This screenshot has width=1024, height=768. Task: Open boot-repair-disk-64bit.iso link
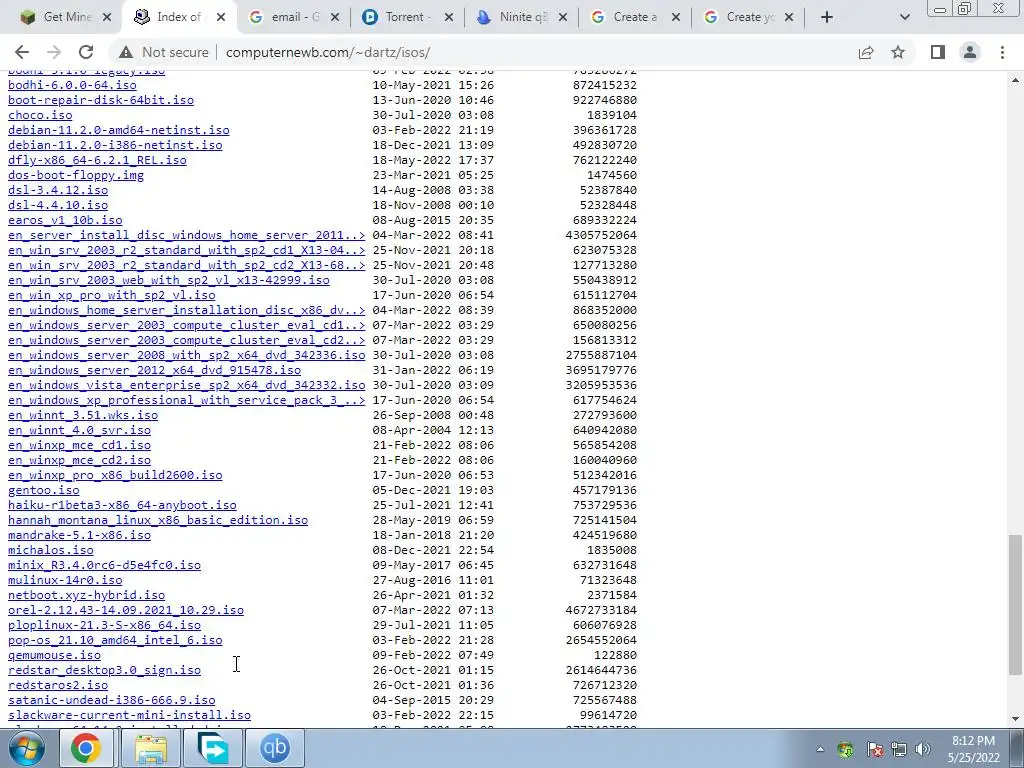(x=101, y=100)
